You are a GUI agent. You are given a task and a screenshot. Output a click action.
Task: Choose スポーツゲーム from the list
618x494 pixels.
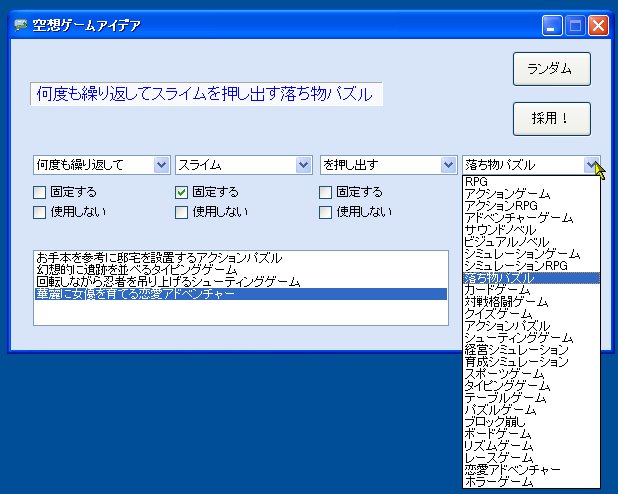[x=531, y=374]
